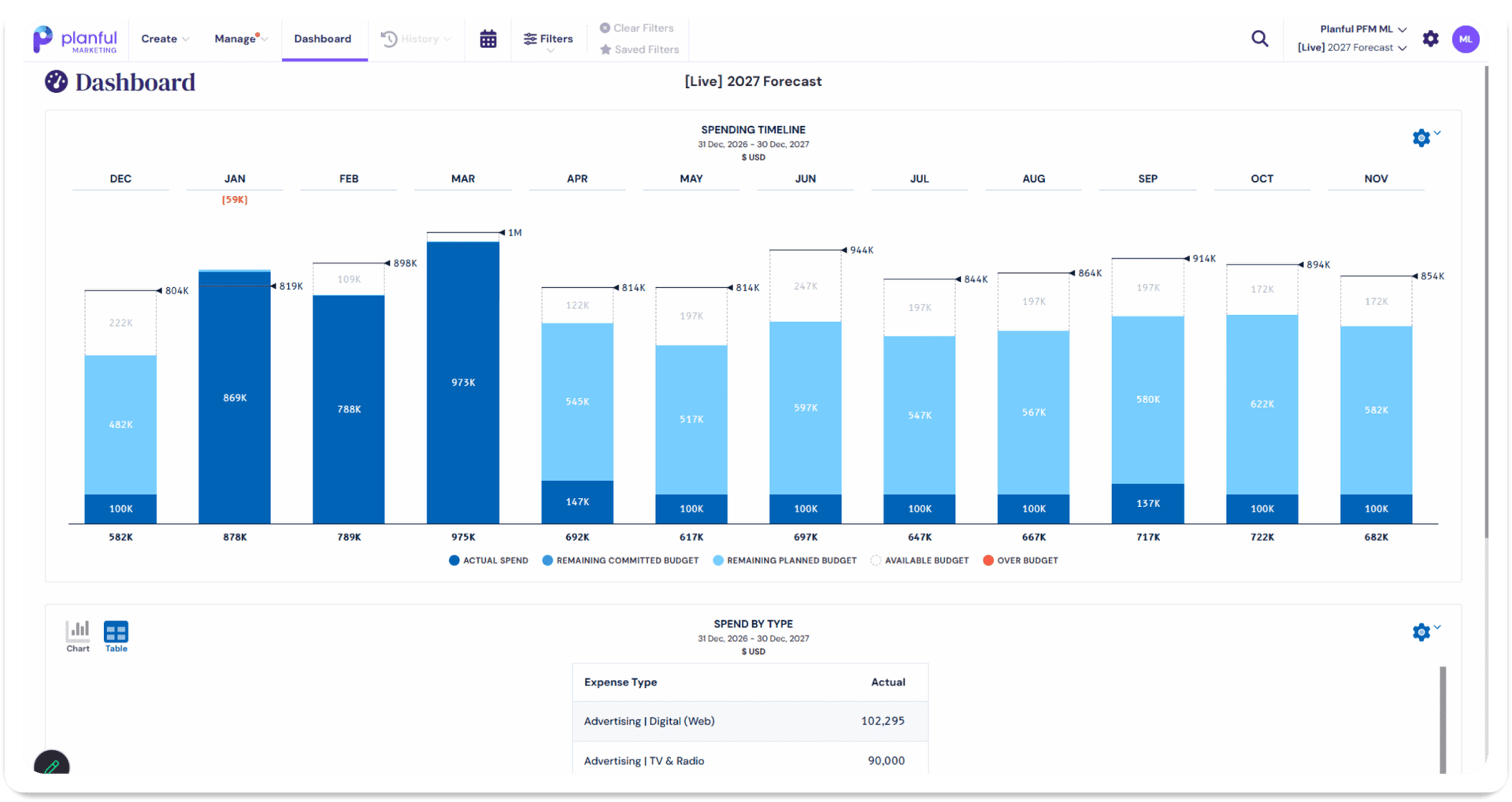Click the March 973K actual spend bar

coord(463,383)
